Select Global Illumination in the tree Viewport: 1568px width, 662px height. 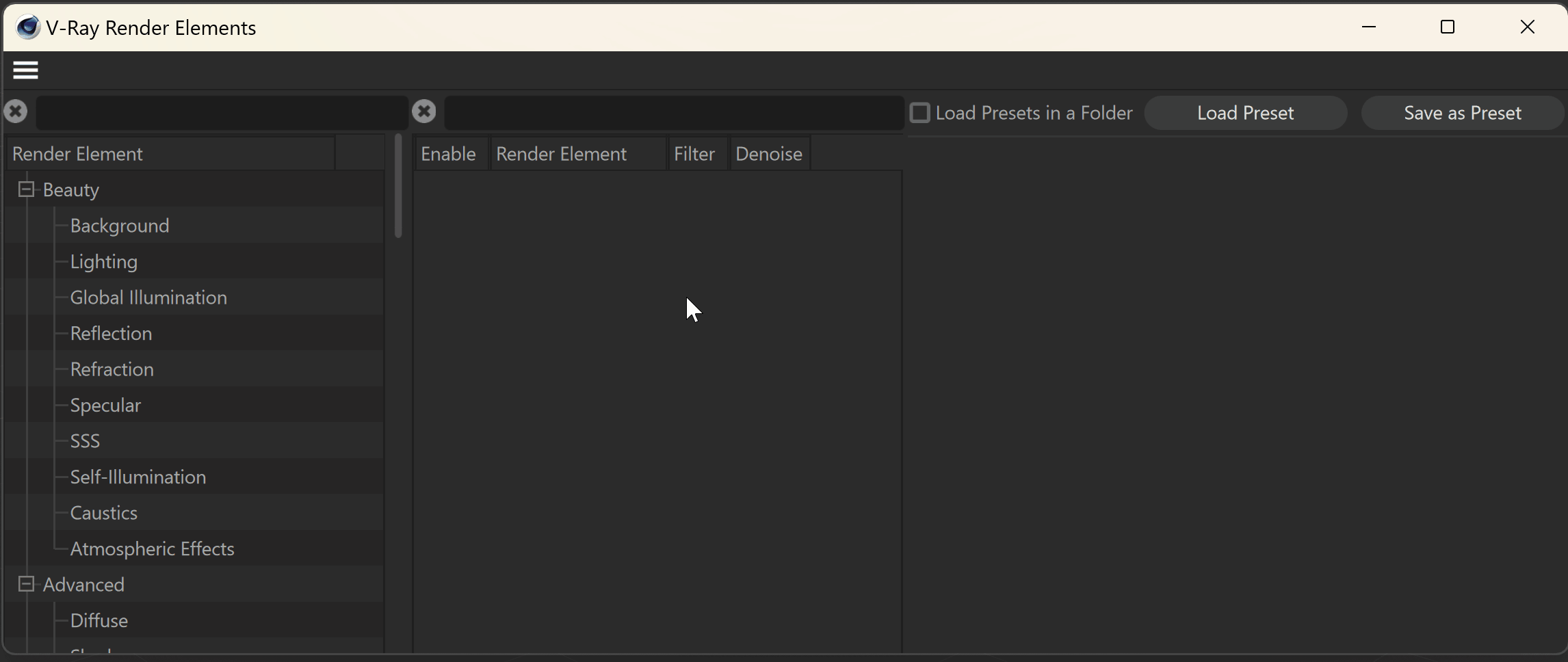[x=148, y=297]
